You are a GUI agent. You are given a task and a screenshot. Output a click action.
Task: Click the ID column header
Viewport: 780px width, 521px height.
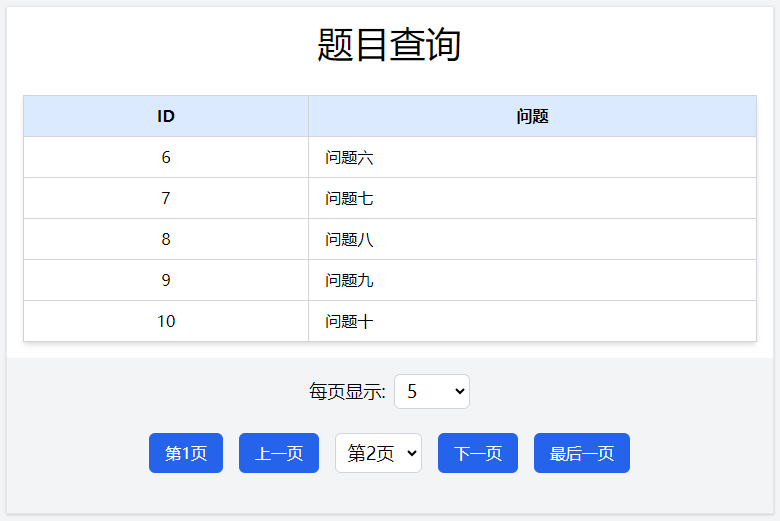coord(166,116)
